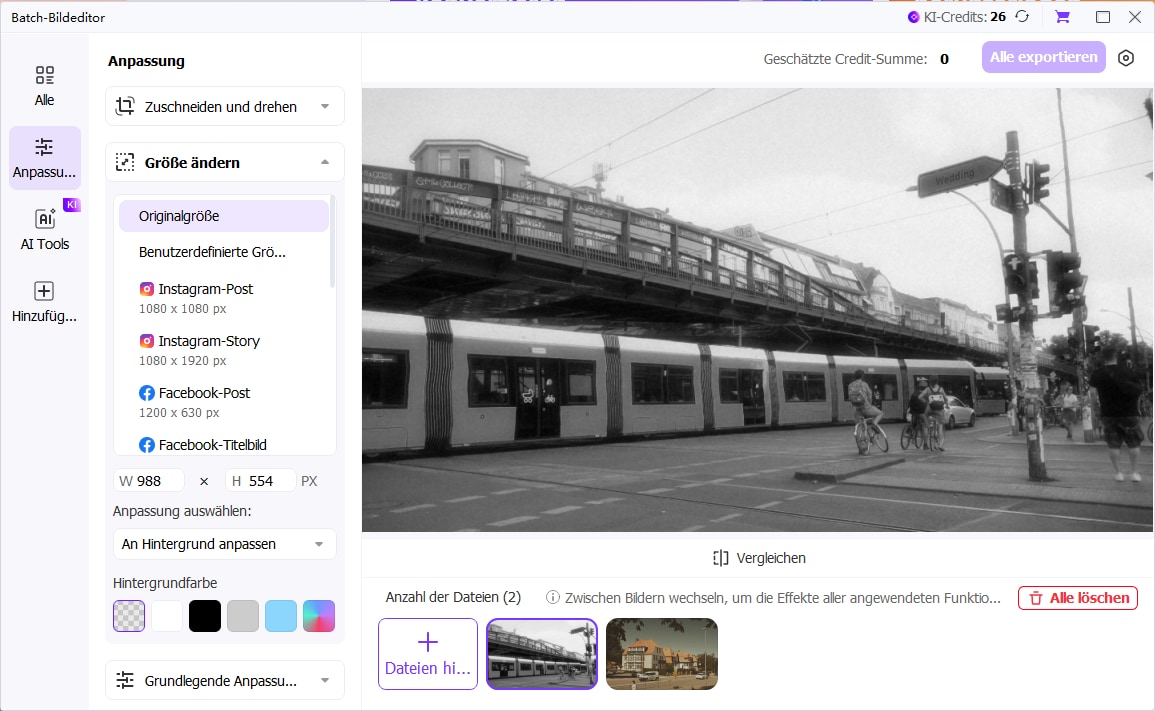Click the Instagram icon on Instagram-Story

pyautogui.click(x=147, y=341)
